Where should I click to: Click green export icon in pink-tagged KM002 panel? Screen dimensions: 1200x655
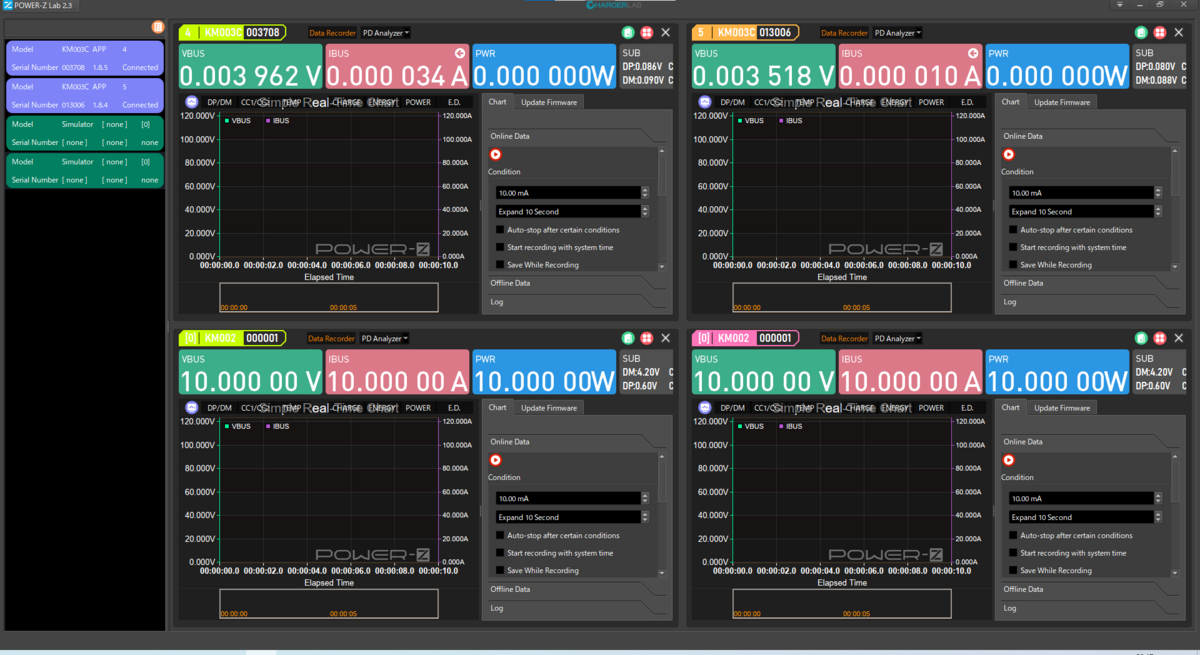(1141, 338)
